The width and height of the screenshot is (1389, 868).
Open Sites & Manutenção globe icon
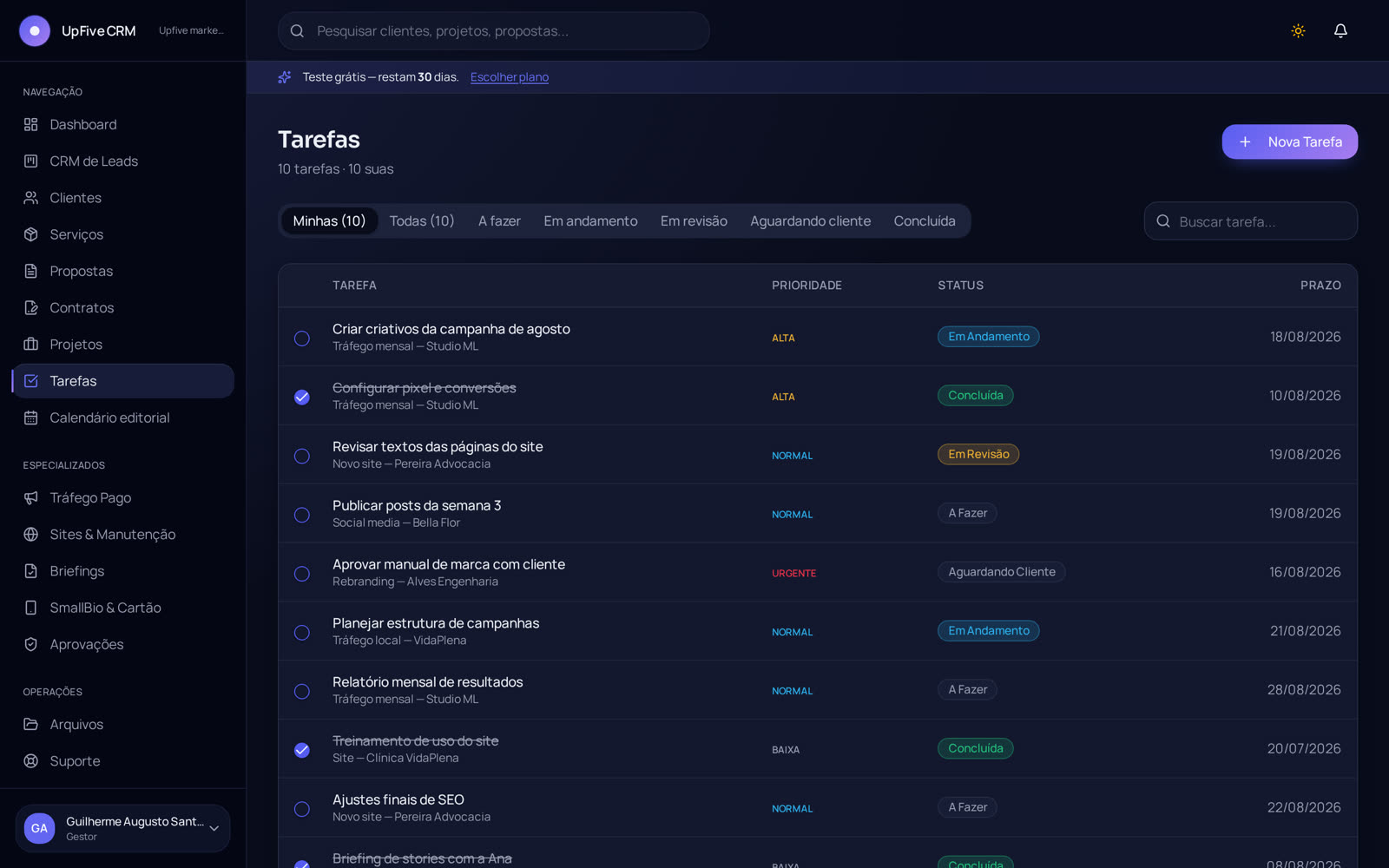31,535
